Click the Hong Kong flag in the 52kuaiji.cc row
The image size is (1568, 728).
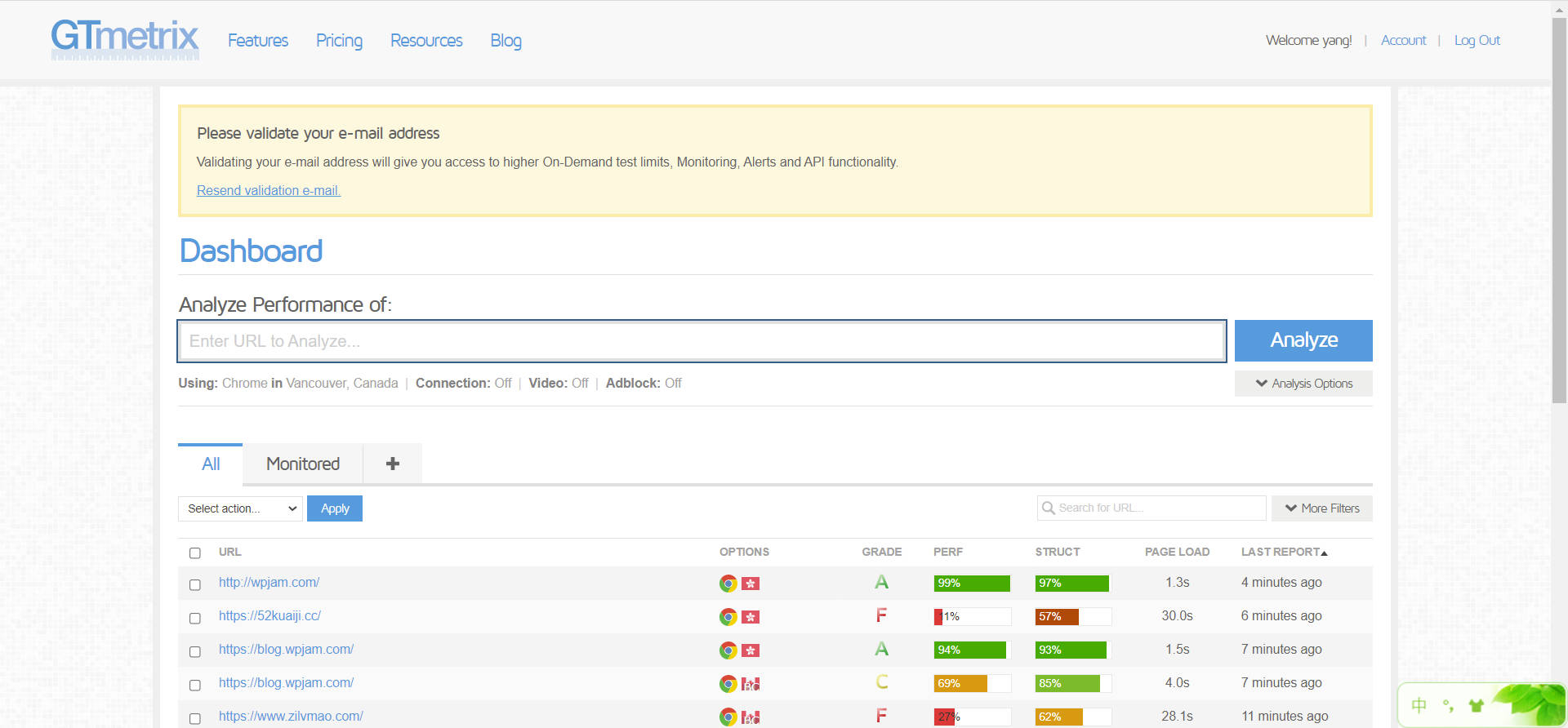(751, 617)
